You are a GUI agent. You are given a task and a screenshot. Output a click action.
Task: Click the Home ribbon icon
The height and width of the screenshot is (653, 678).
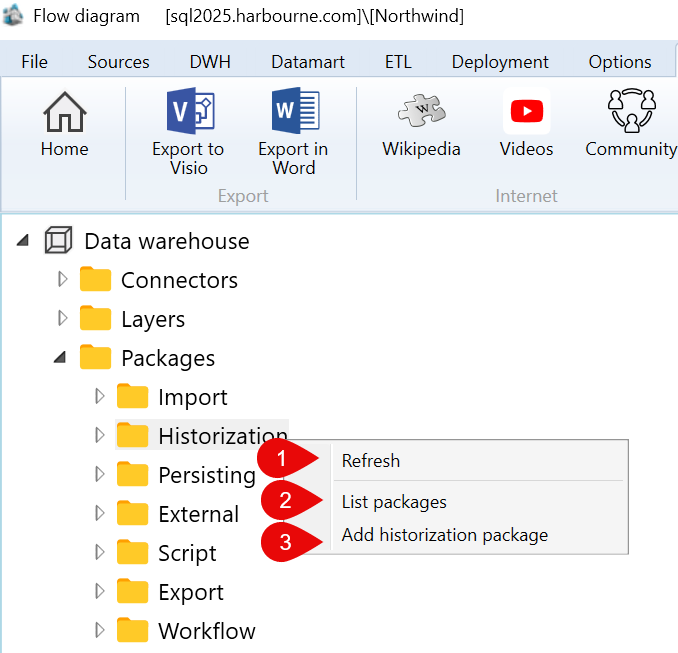tap(64, 112)
